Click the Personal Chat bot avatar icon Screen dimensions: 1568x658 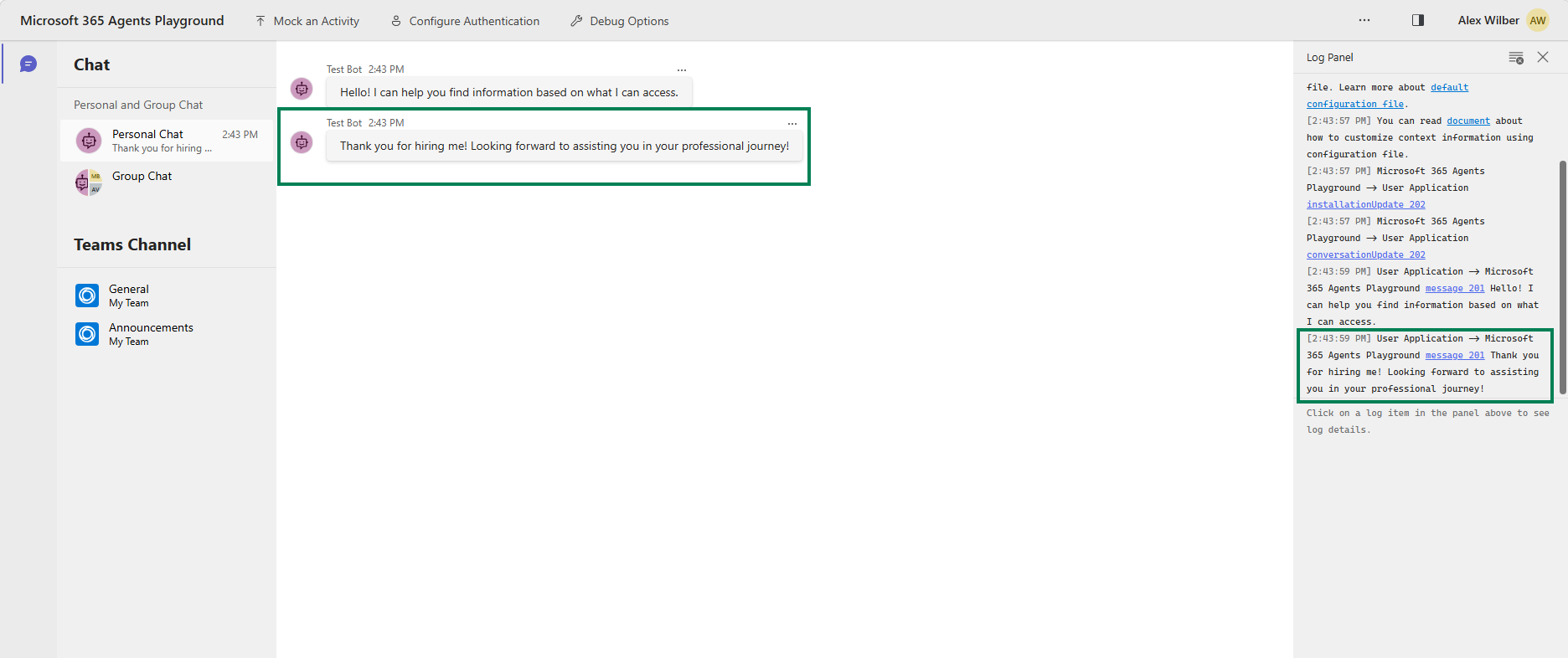tap(89, 141)
